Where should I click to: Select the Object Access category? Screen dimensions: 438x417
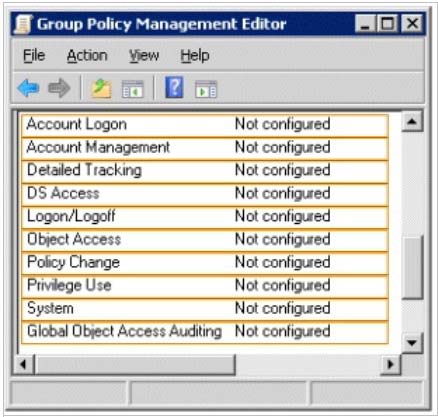[x=205, y=240]
